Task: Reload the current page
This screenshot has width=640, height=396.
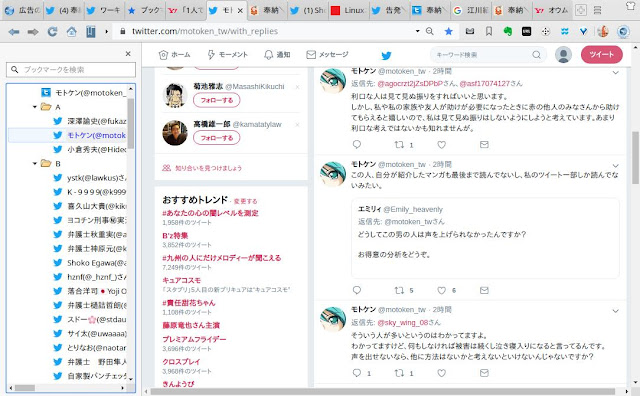Action: pos(52,31)
